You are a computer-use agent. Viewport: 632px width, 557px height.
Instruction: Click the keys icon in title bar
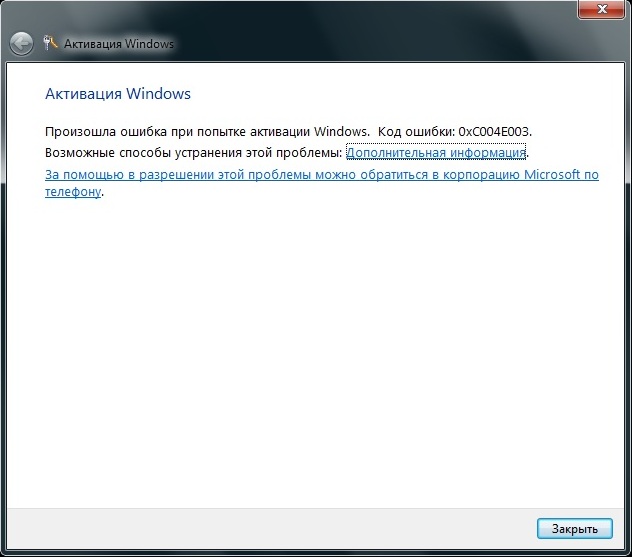[x=50, y=43]
